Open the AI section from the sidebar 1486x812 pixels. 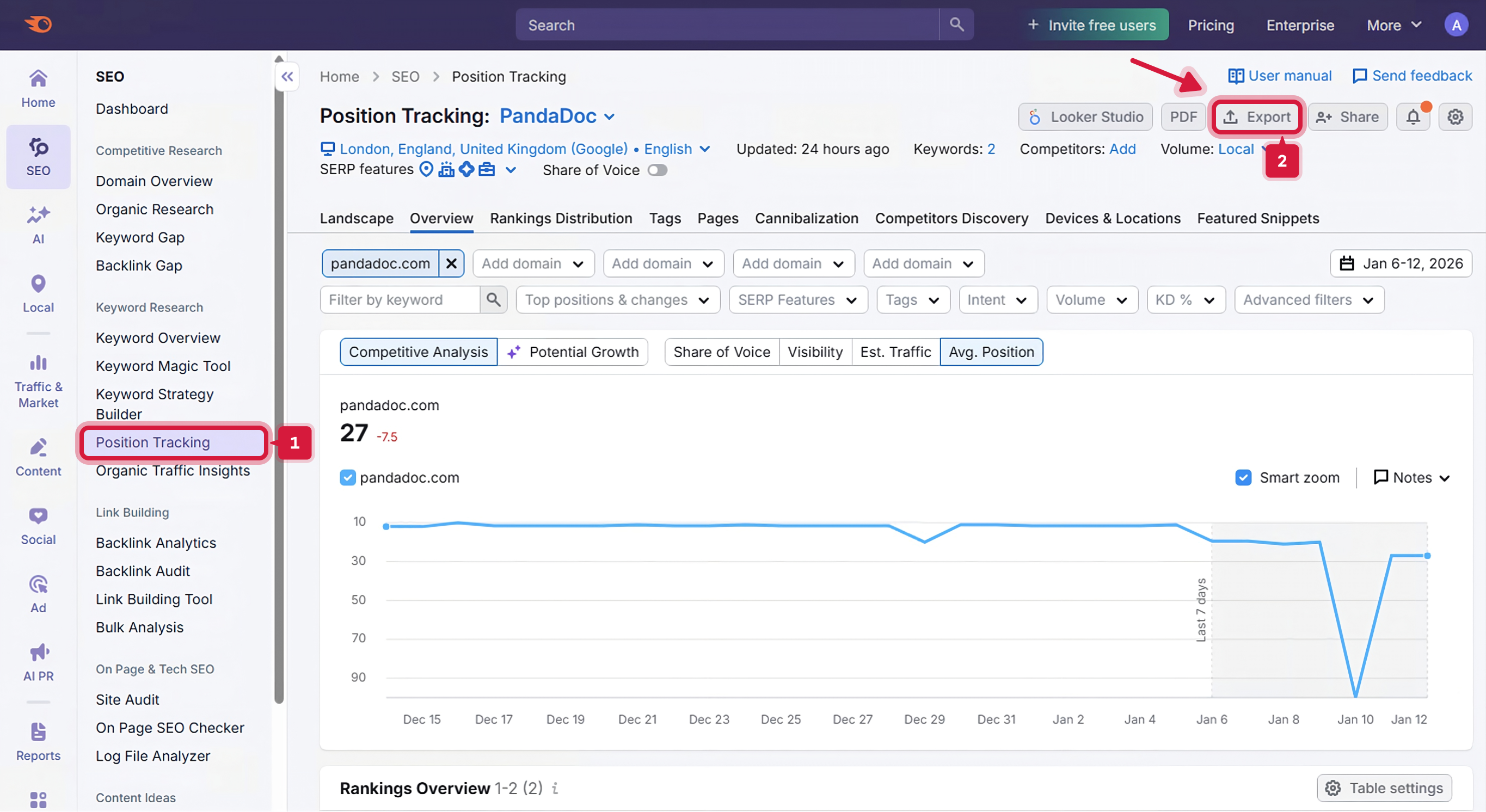click(38, 224)
